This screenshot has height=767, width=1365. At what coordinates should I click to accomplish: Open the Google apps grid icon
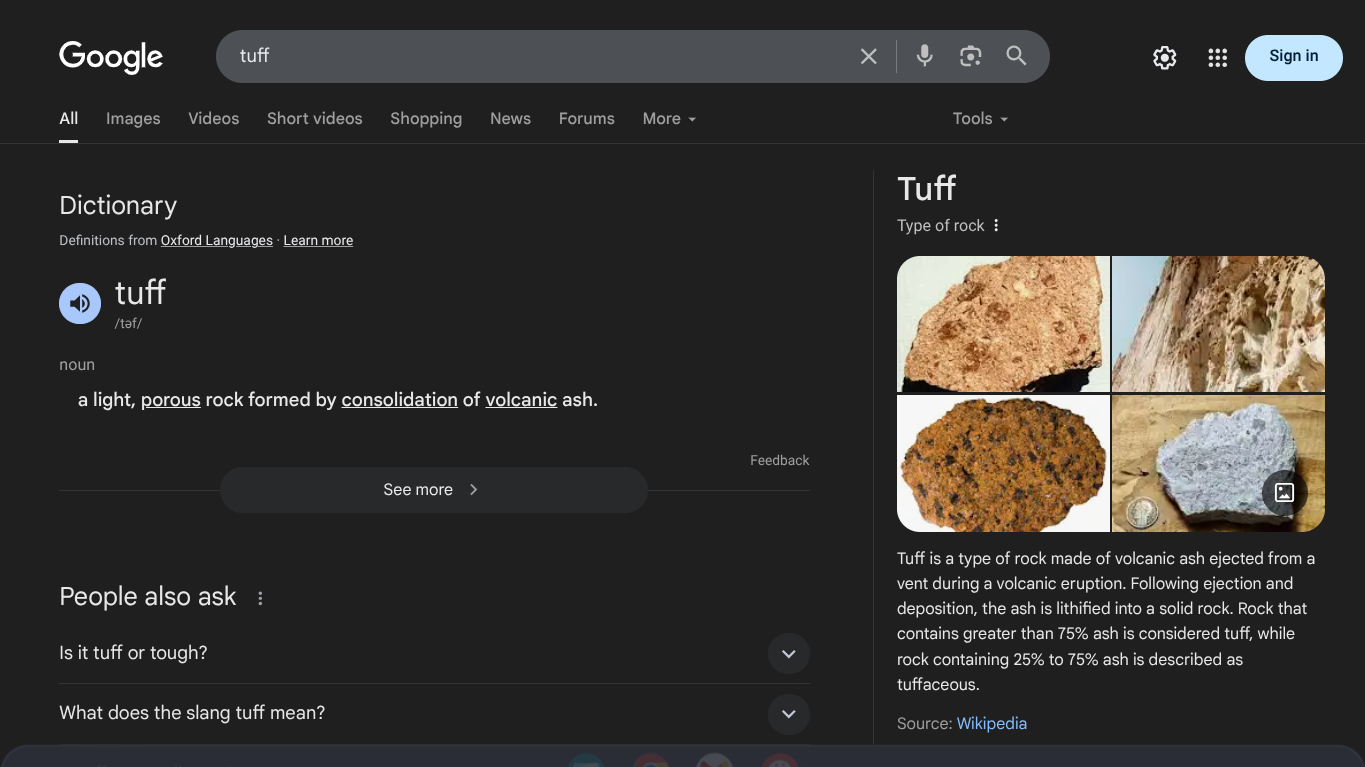click(x=1217, y=58)
